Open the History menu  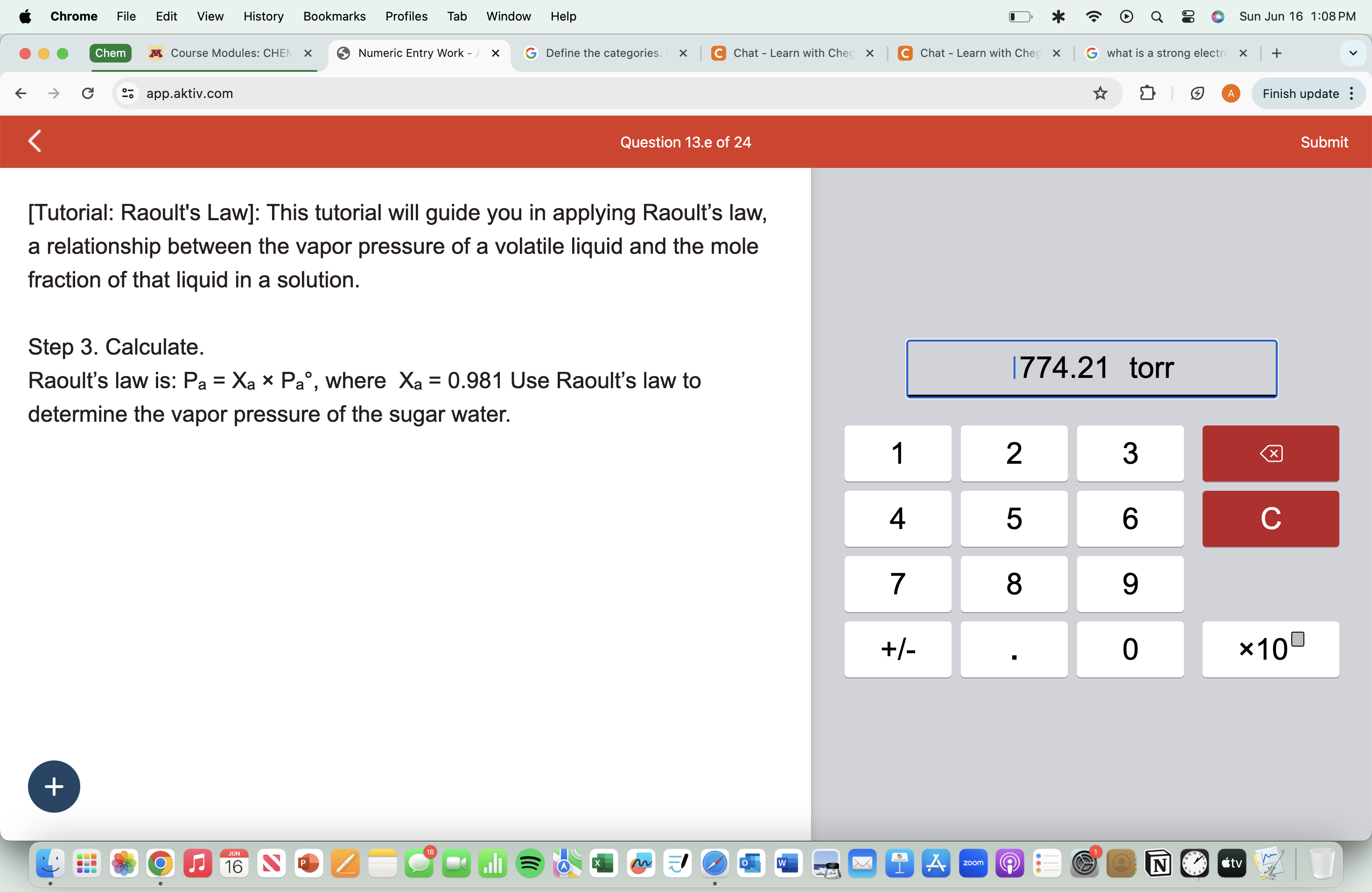coord(264,16)
